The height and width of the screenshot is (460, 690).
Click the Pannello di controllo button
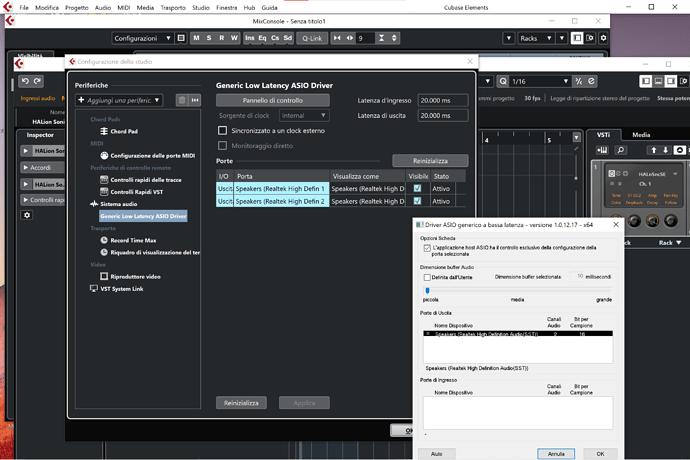tap(272, 100)
